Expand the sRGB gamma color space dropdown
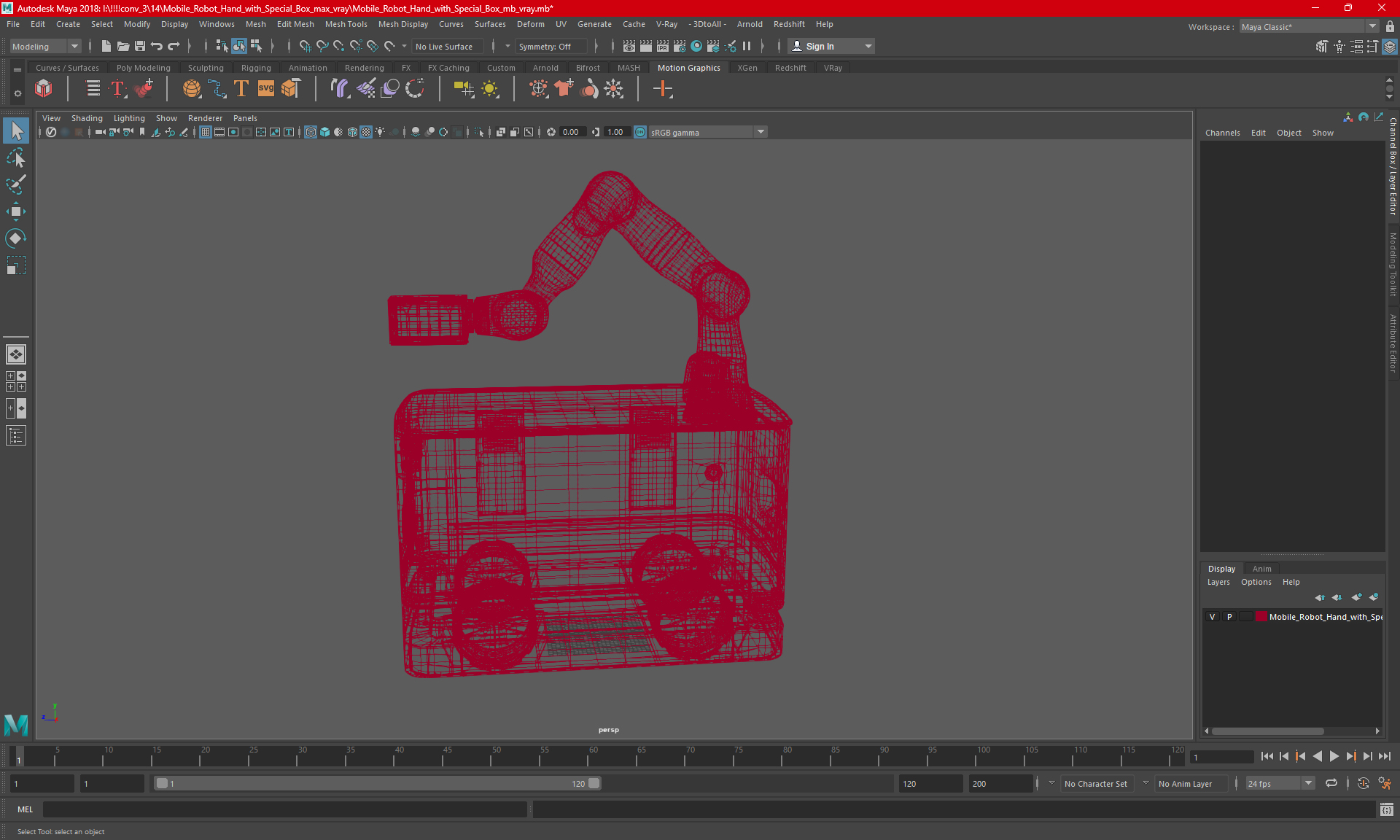Image resolution: width=1400 pixels, height=840 pixels. coord(761,132)
